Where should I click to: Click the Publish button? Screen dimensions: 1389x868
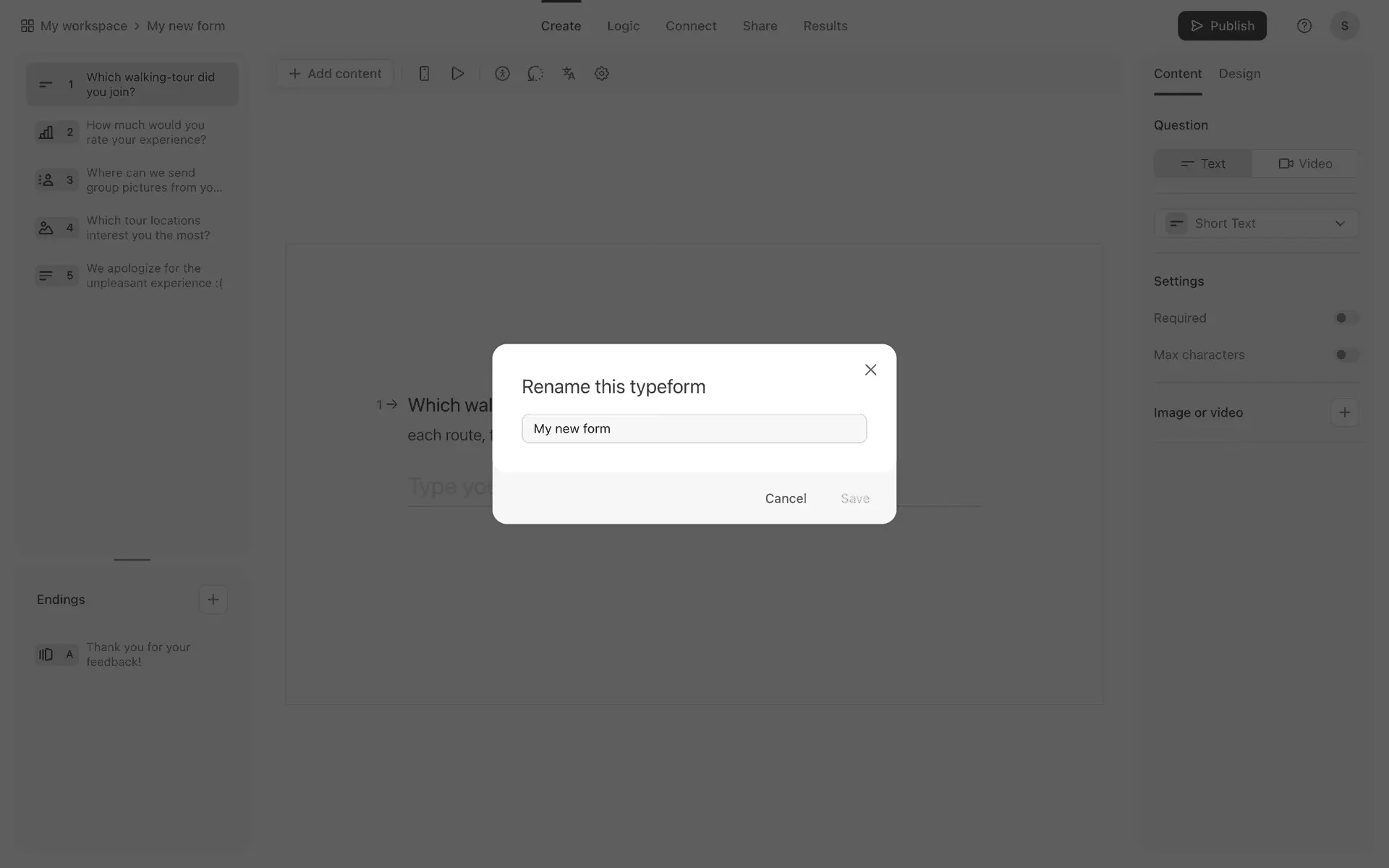(x=1222, y=26)
